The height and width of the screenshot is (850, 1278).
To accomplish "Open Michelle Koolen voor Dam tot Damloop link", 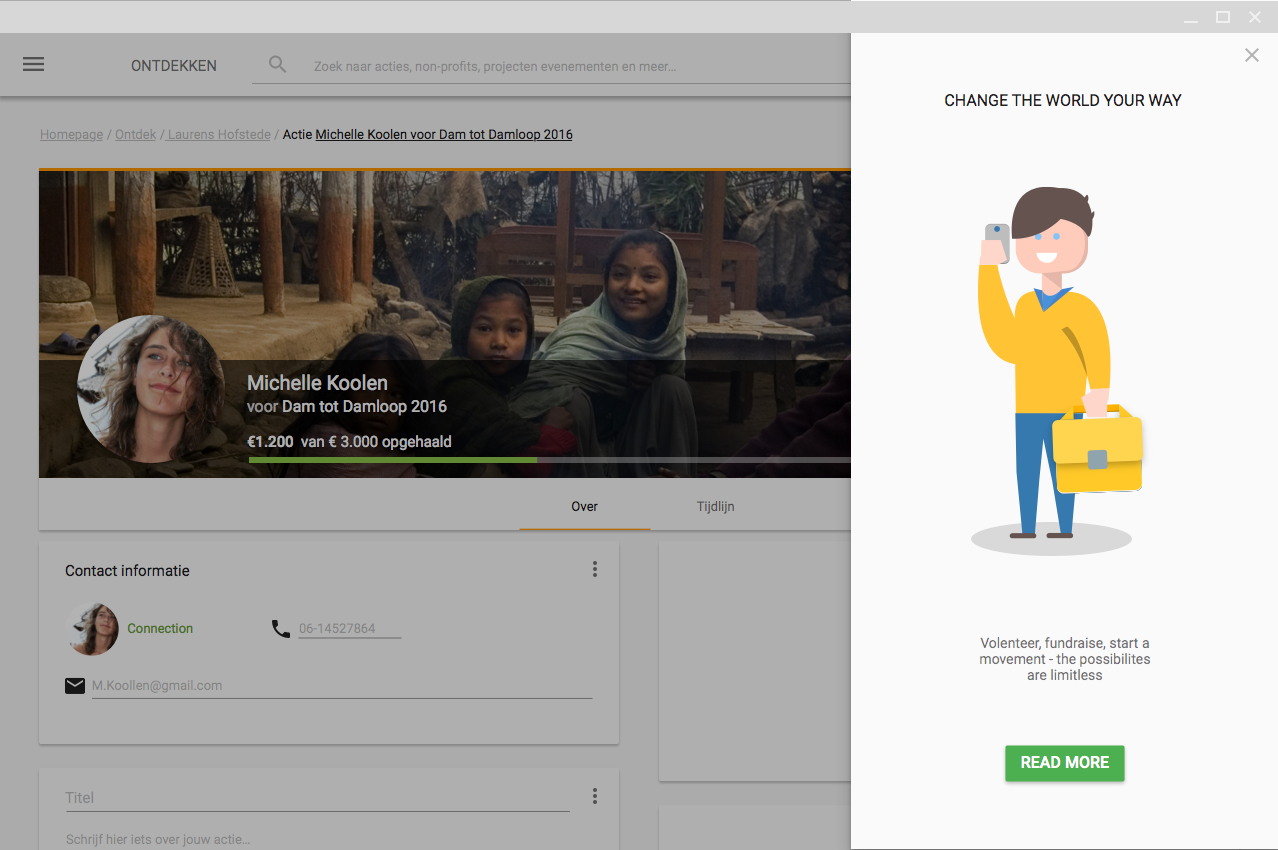I will click(444, 134).
